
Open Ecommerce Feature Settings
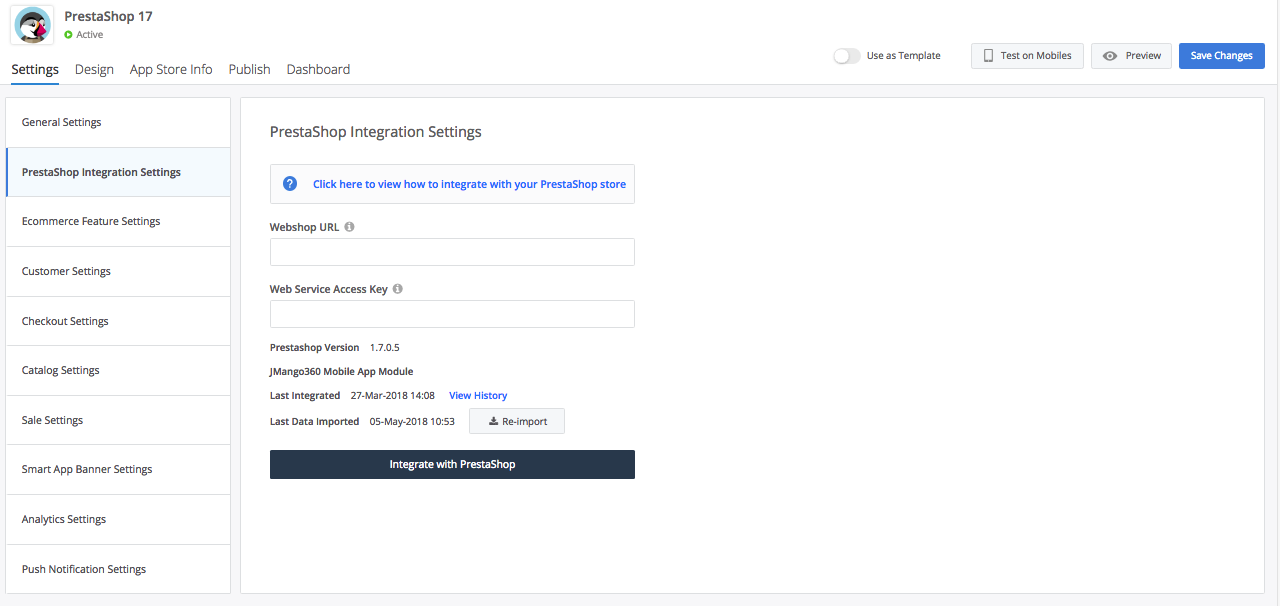(118, 221)
